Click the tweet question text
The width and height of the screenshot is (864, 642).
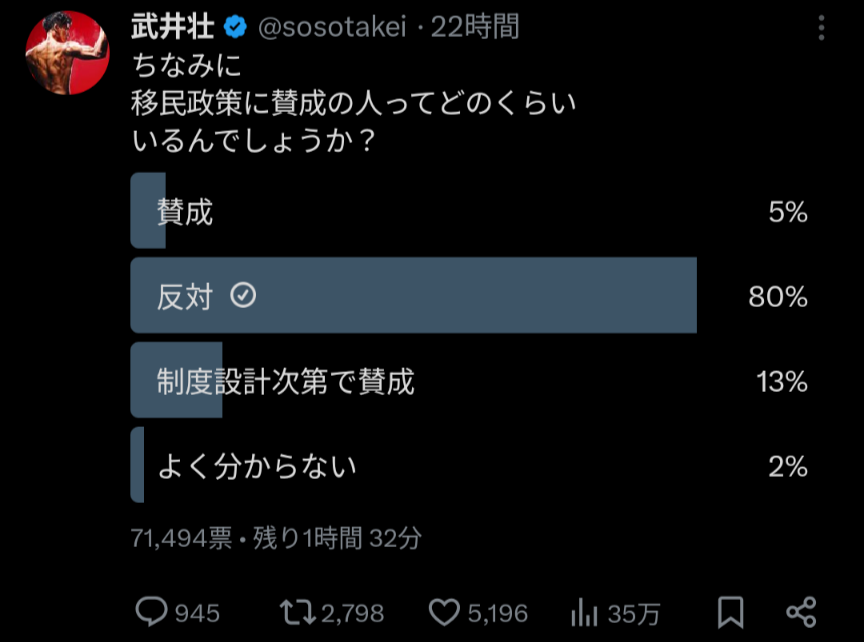(x=355, y=105)
